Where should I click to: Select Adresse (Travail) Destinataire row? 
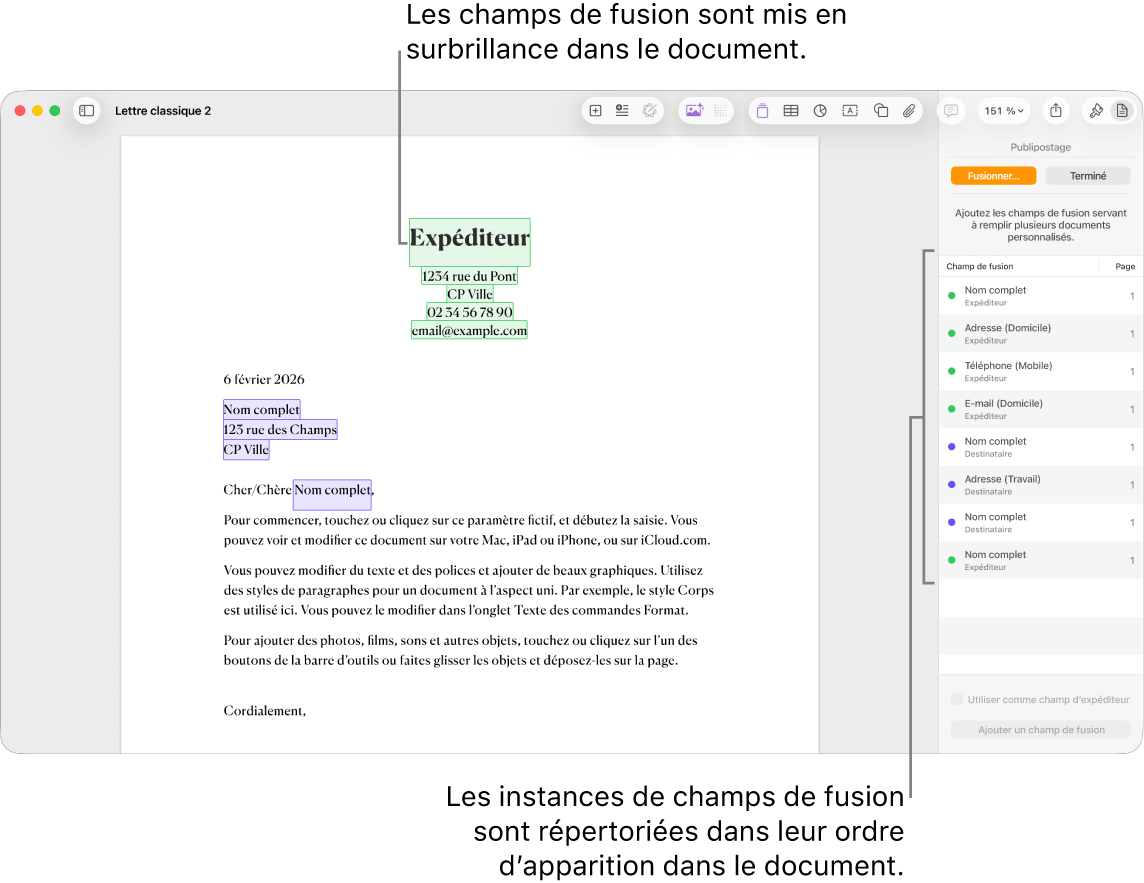pyautogui.click(x=1041, y=485)
